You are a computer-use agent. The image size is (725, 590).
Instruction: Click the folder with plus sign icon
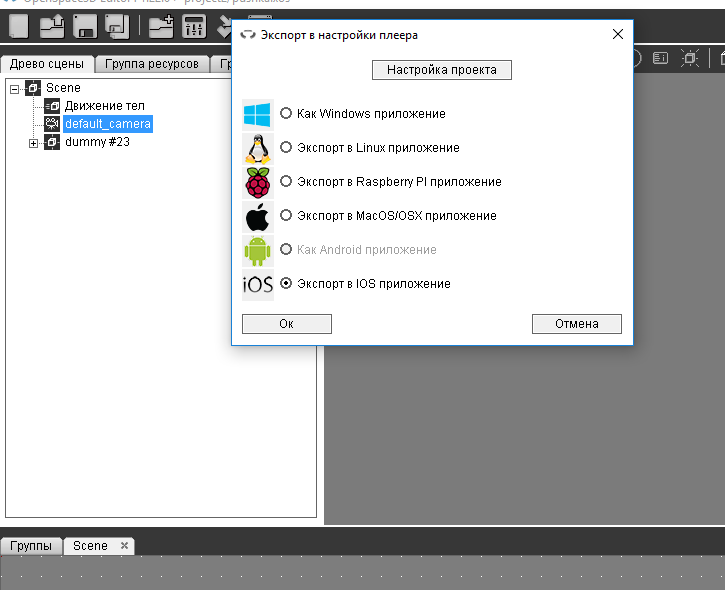pos(161,26)
